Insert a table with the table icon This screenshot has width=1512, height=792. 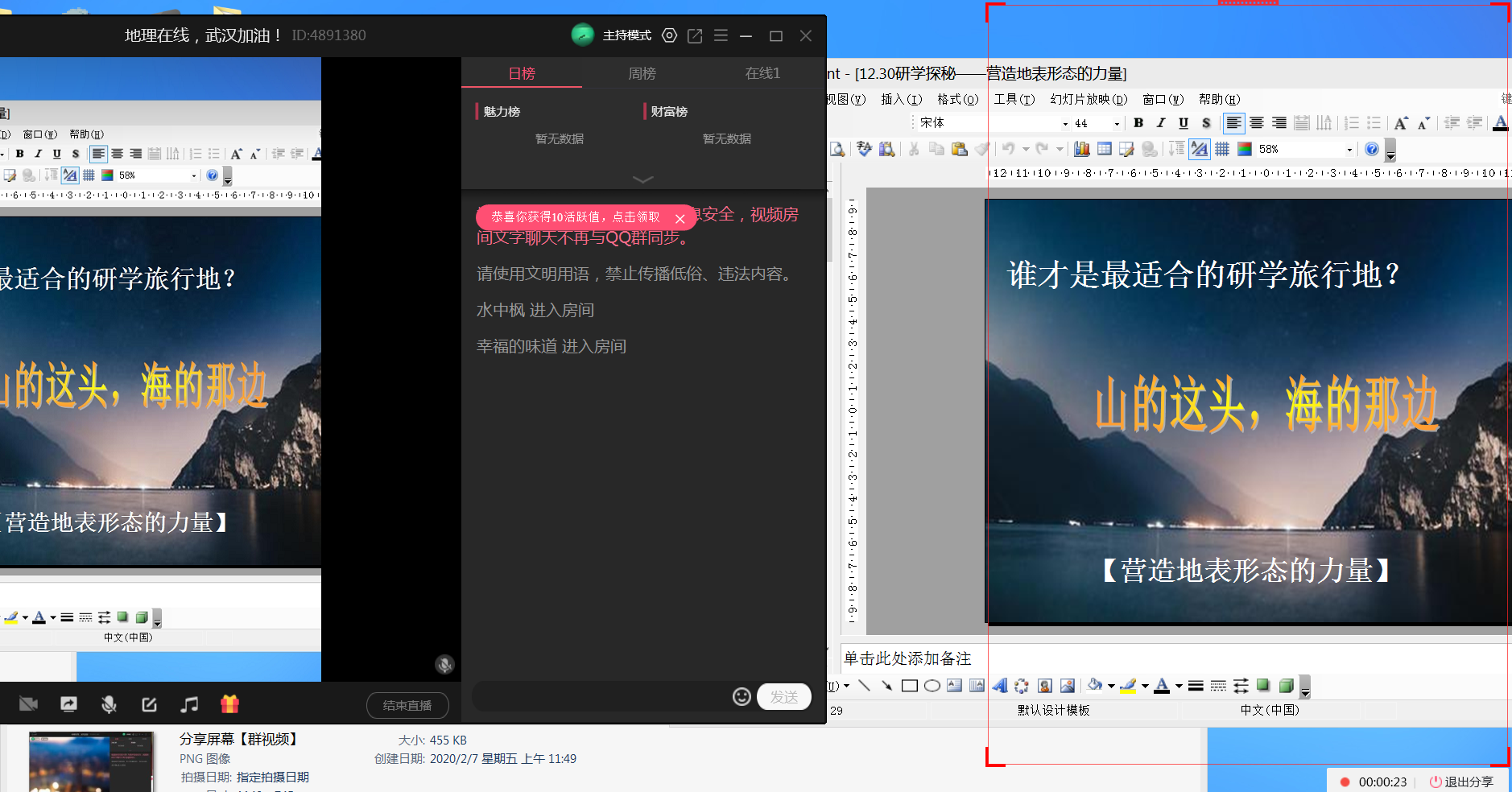click(1104, 149)
